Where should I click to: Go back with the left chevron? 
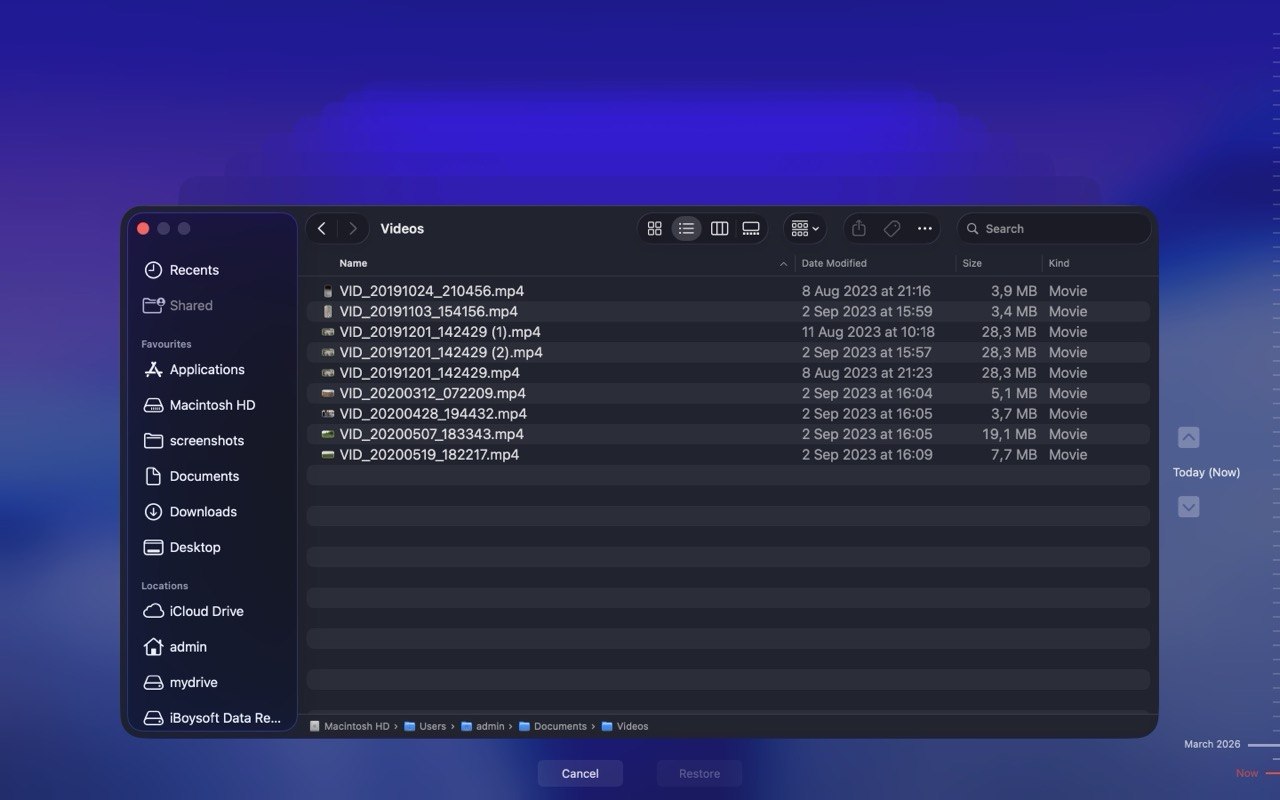coord(322,229)
